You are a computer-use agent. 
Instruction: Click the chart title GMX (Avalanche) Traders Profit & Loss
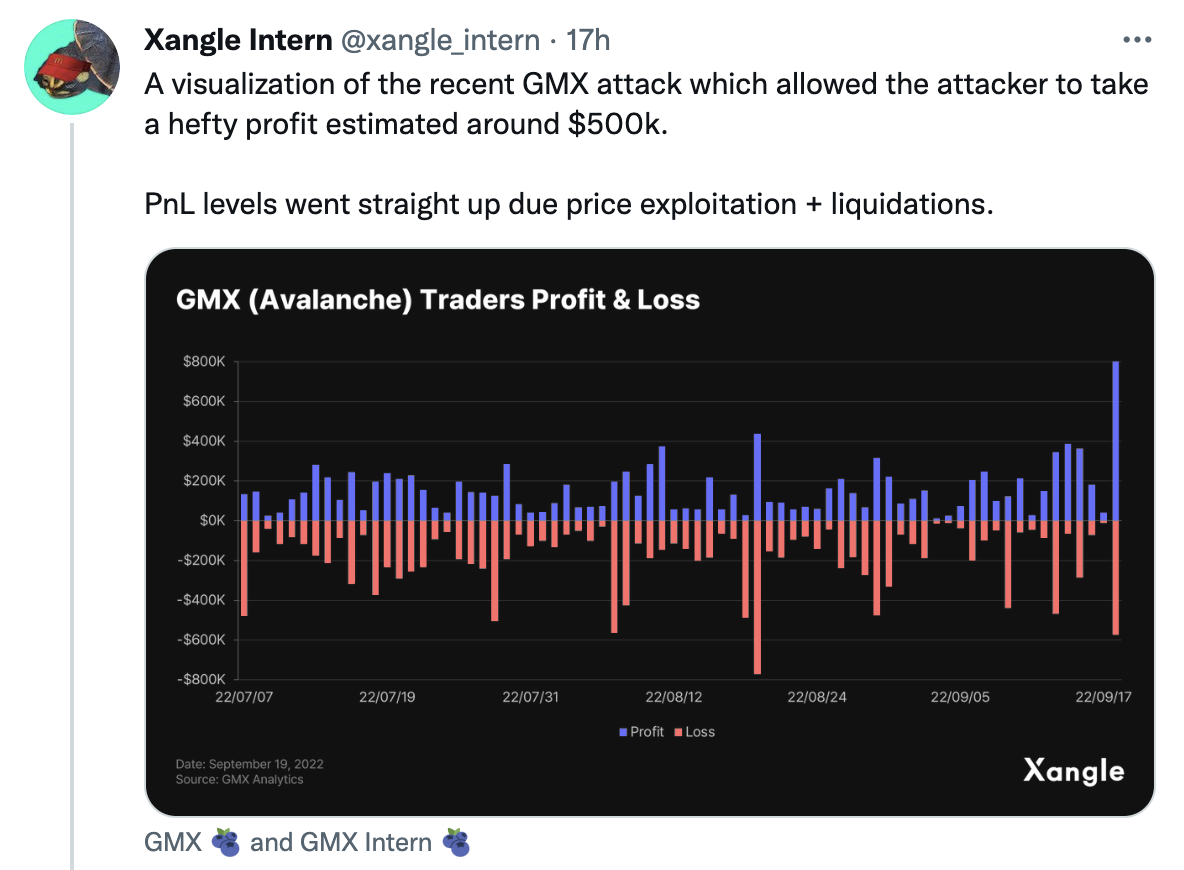click(x=438, y=299)
